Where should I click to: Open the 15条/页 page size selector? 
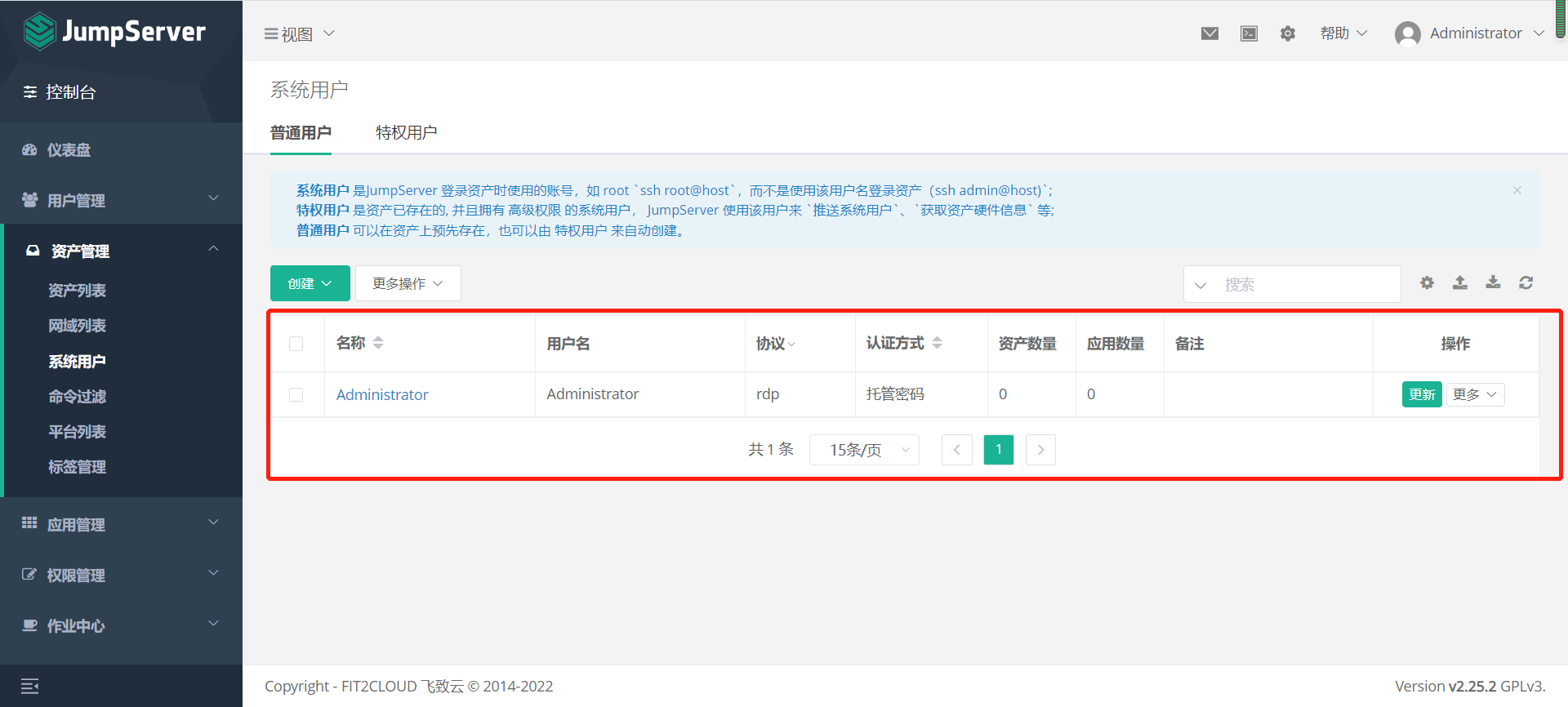(x=864, y=450)
